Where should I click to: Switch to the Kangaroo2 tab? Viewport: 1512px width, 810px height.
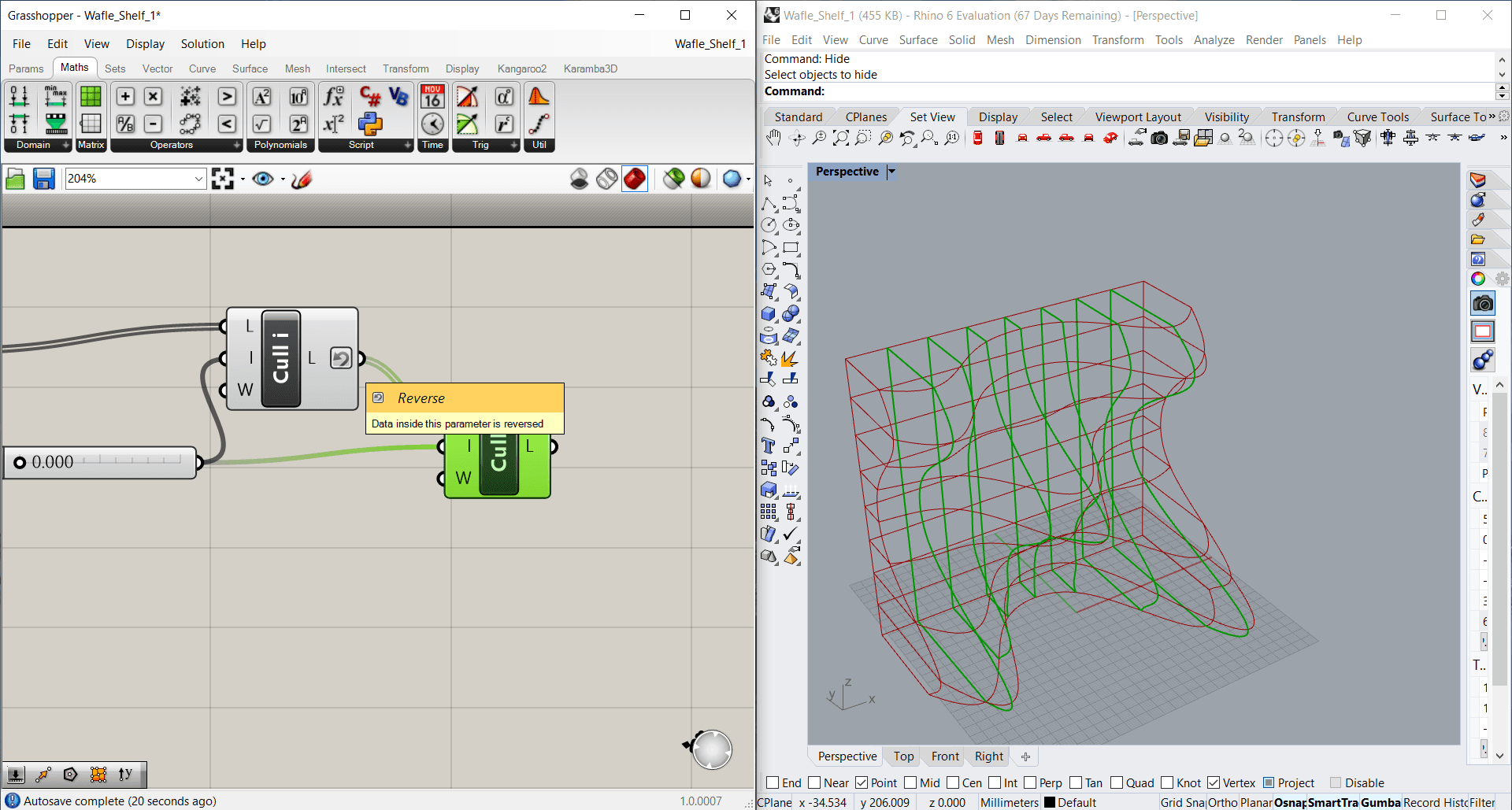click(521, 68)
